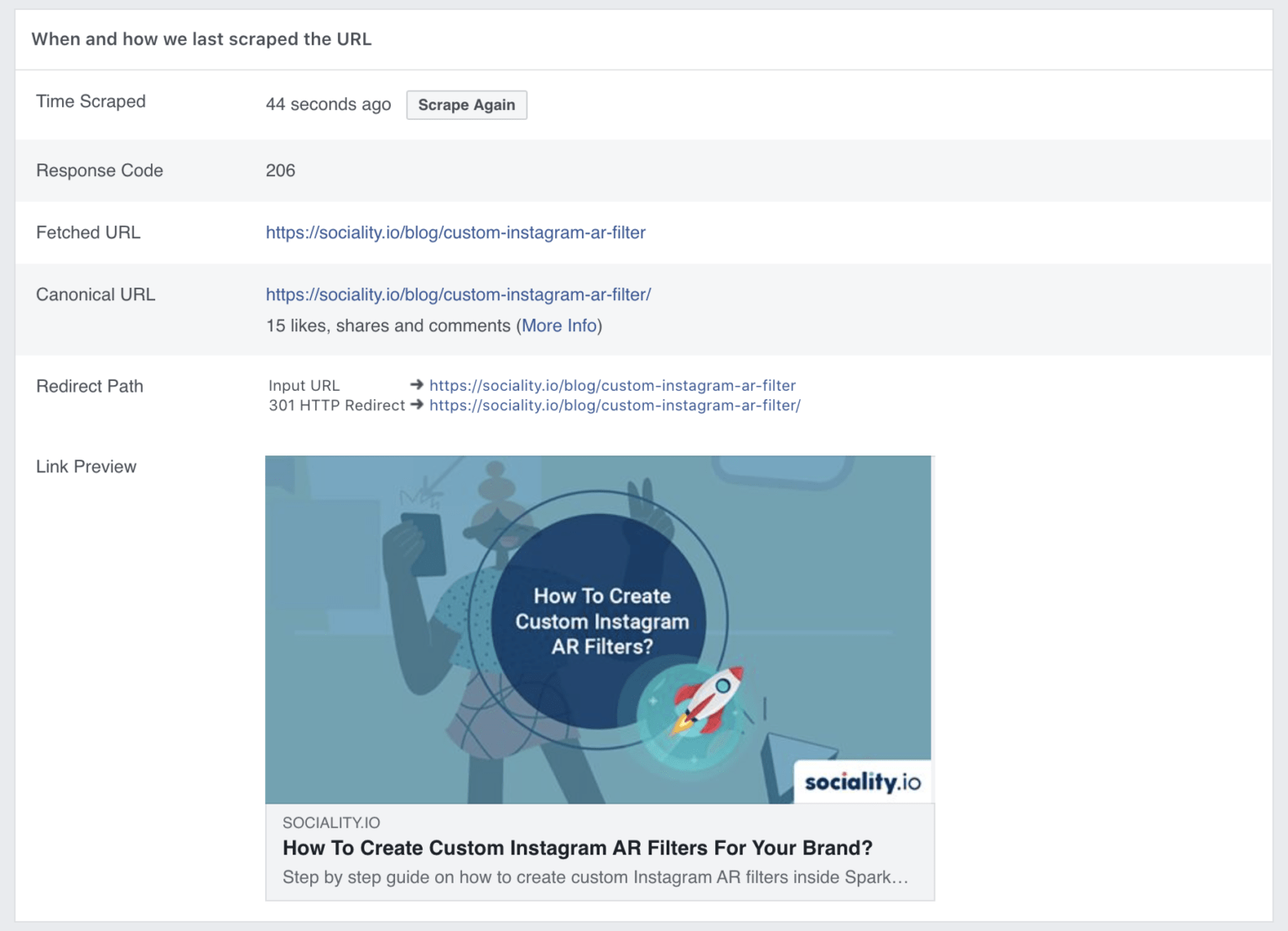Click the sociality.io logo in the preview image
The height and width of the screenshot is (931, 1288).
[x=861, y=782]
